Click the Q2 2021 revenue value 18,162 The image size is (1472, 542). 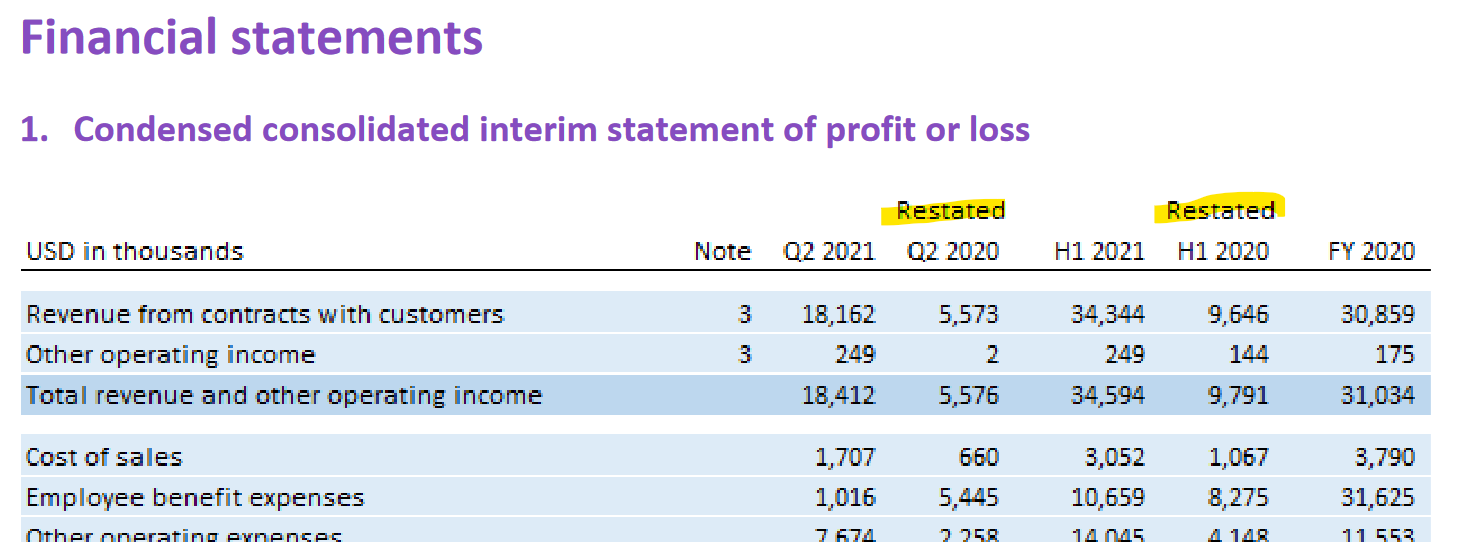(x=838, y=315)
